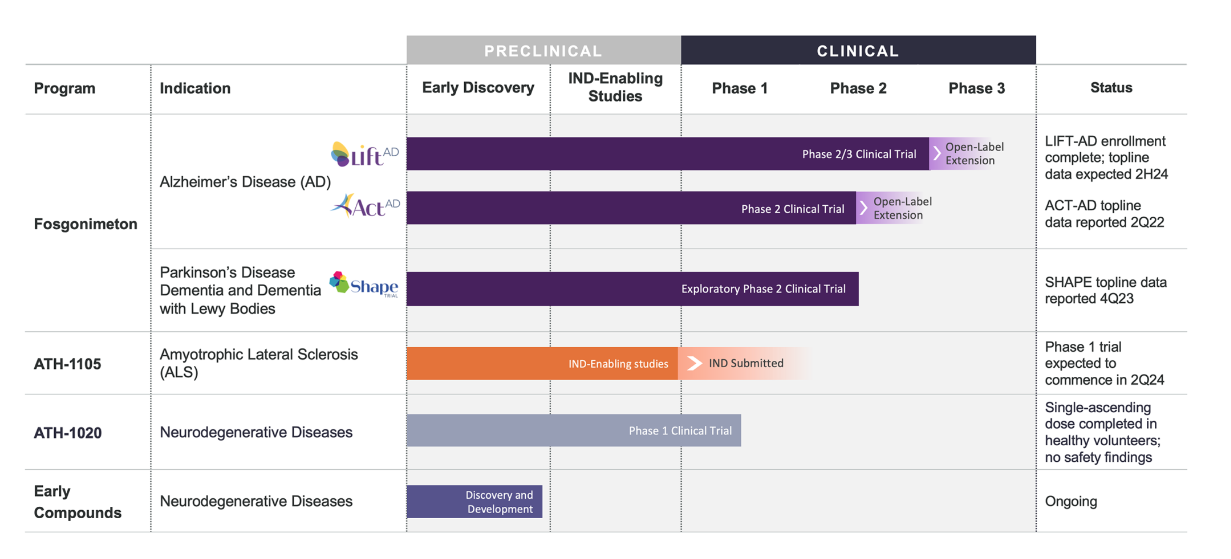Click the LIFT-AD trial logo

tap(365, 154)
